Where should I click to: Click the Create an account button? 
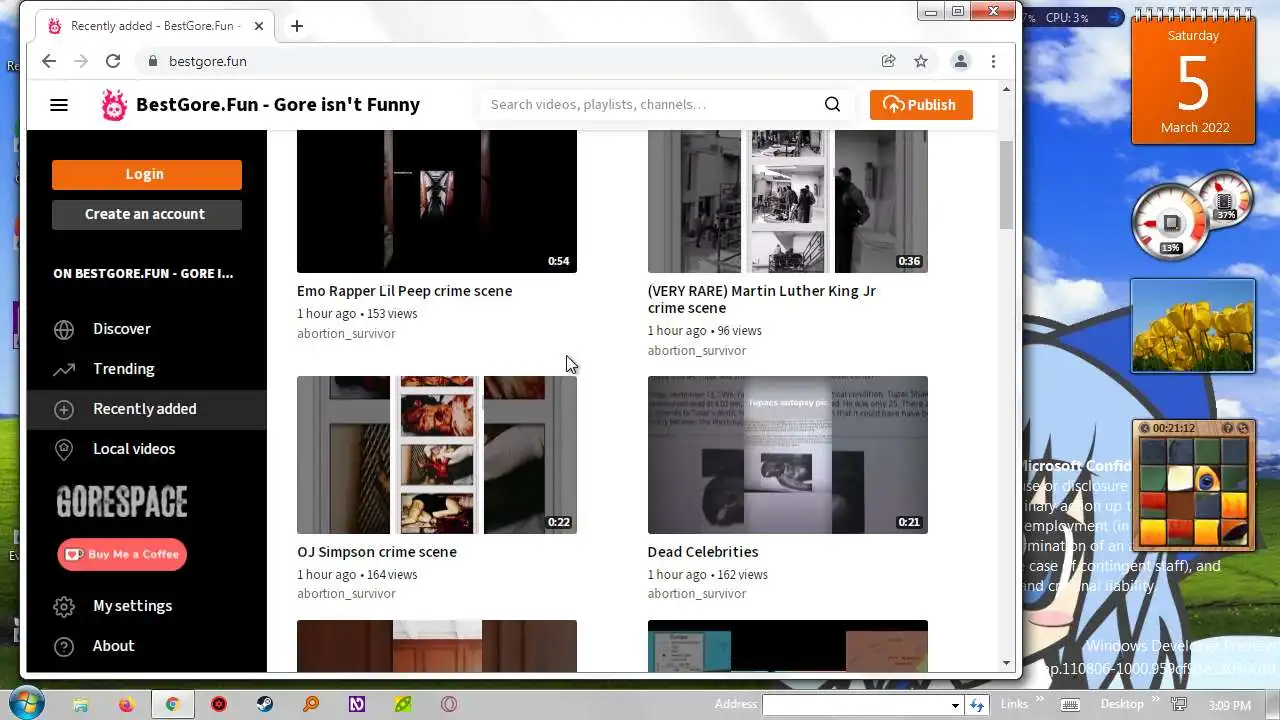point(147,214)
